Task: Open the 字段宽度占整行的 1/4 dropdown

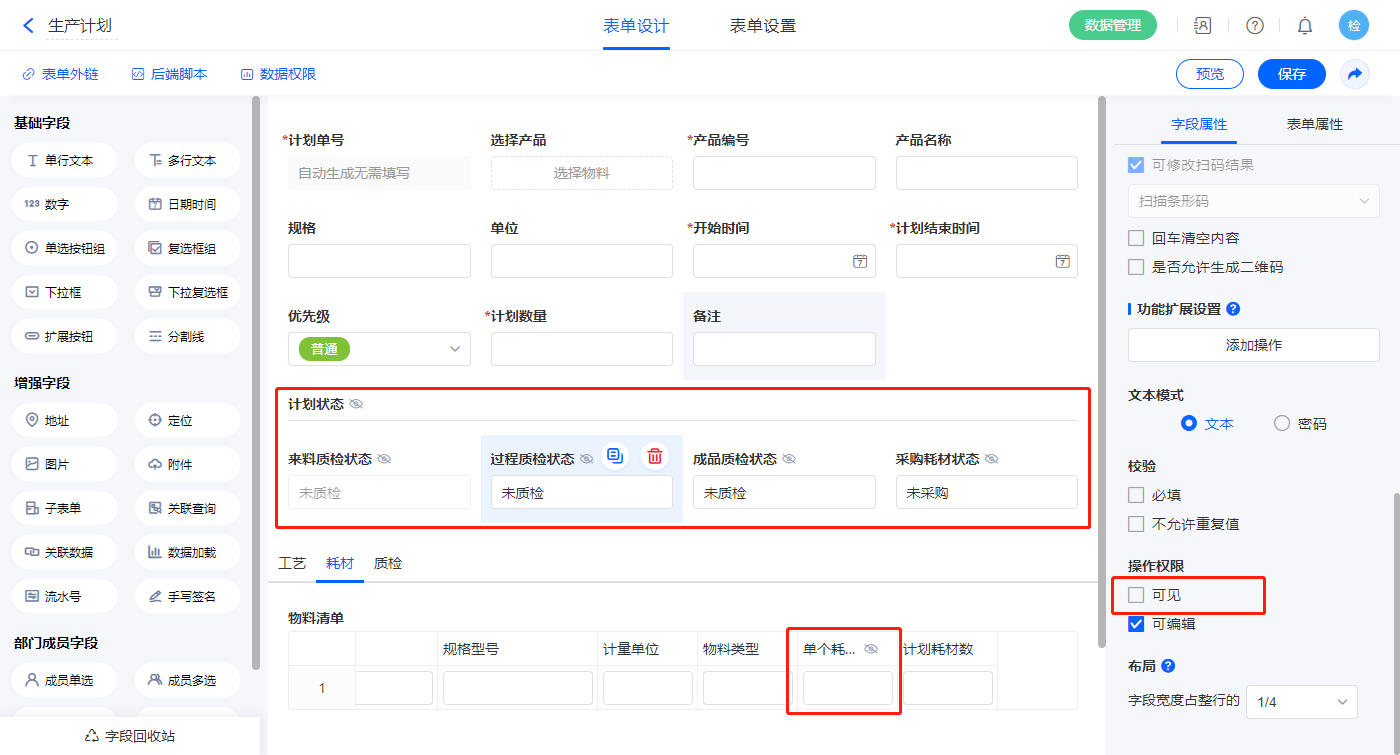Action: [1301, 702]
